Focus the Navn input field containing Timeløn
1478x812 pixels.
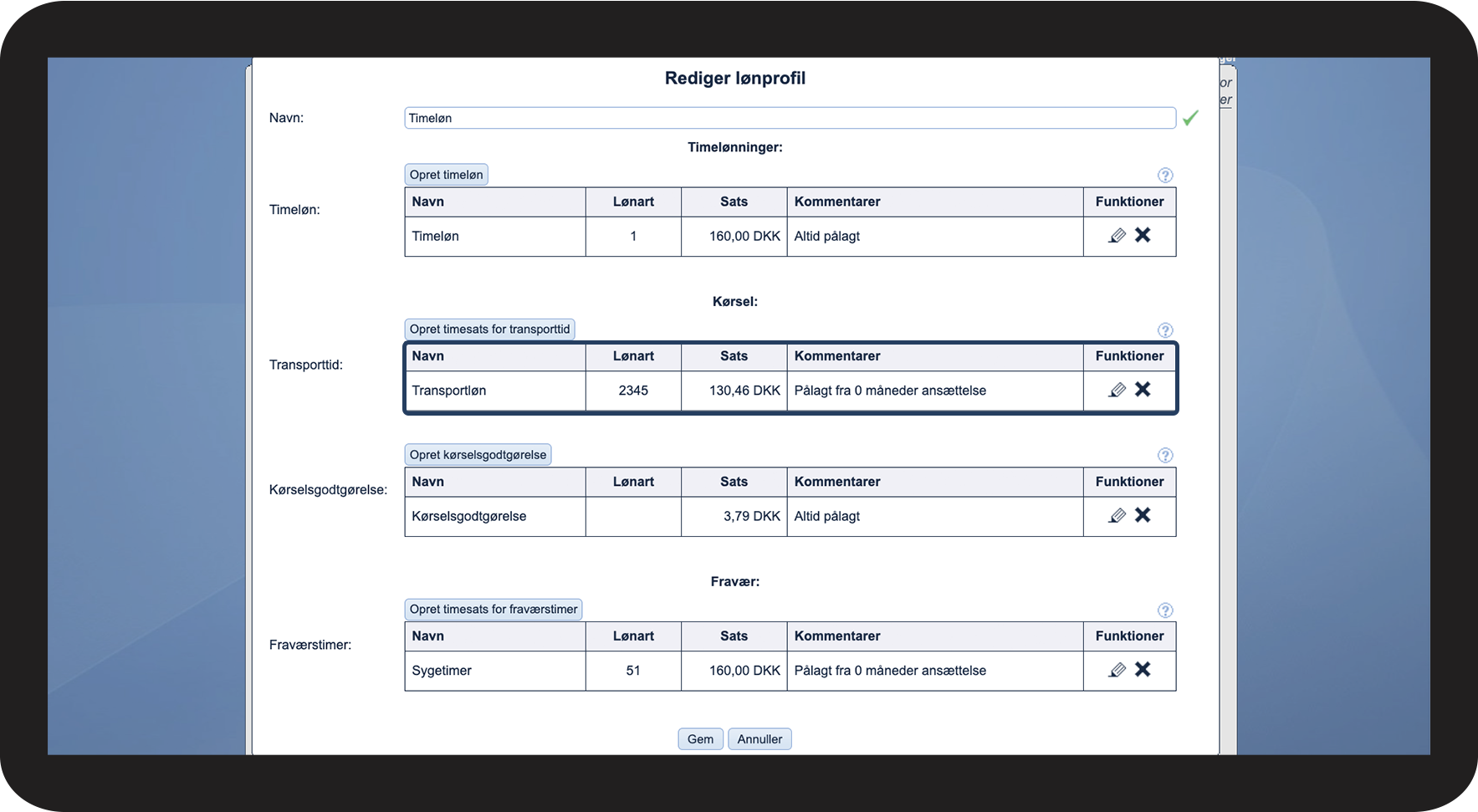point(790,118)
